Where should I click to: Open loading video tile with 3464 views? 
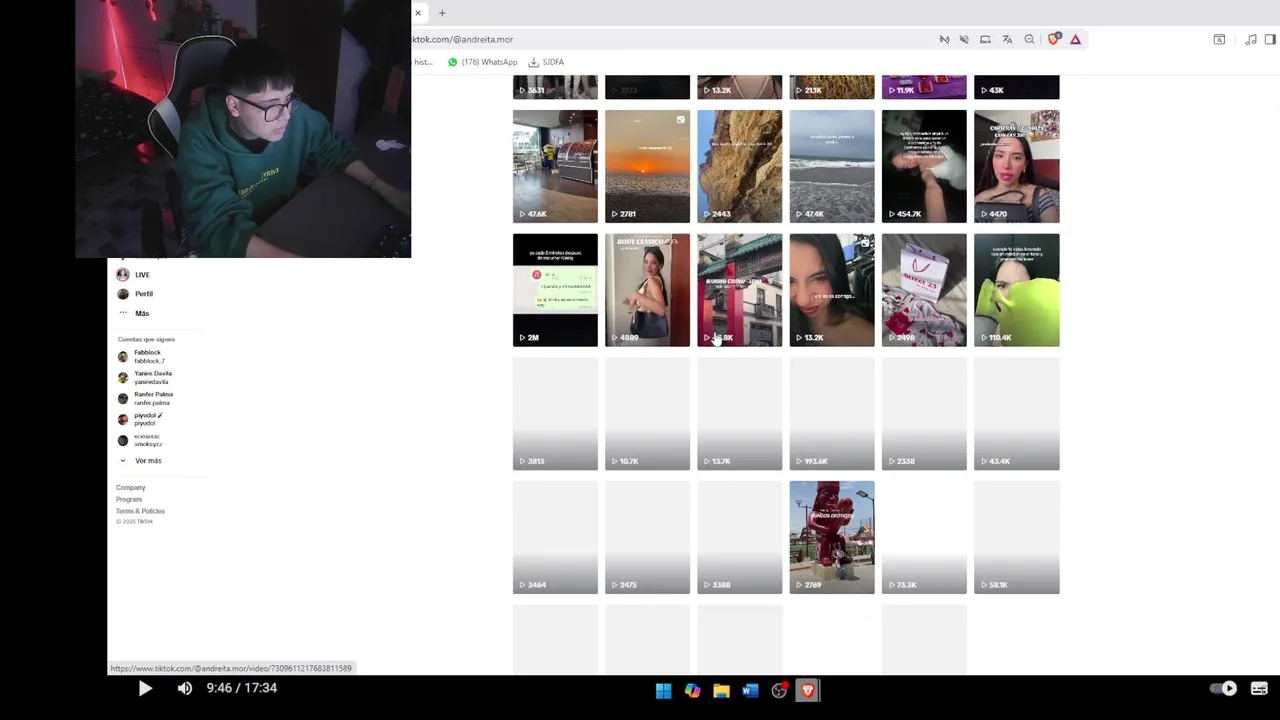coord(555,538)
